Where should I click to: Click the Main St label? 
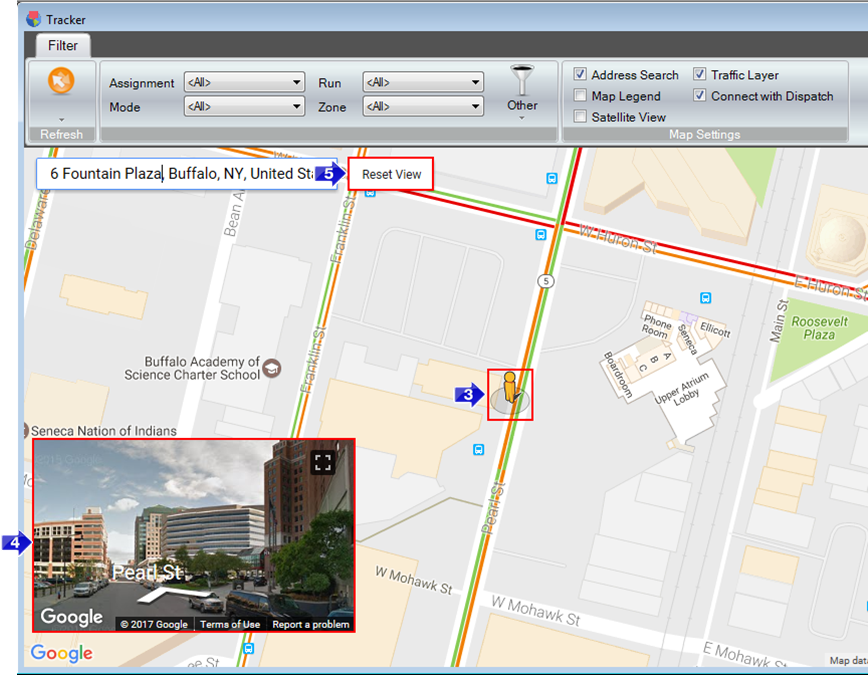[779, 321]
